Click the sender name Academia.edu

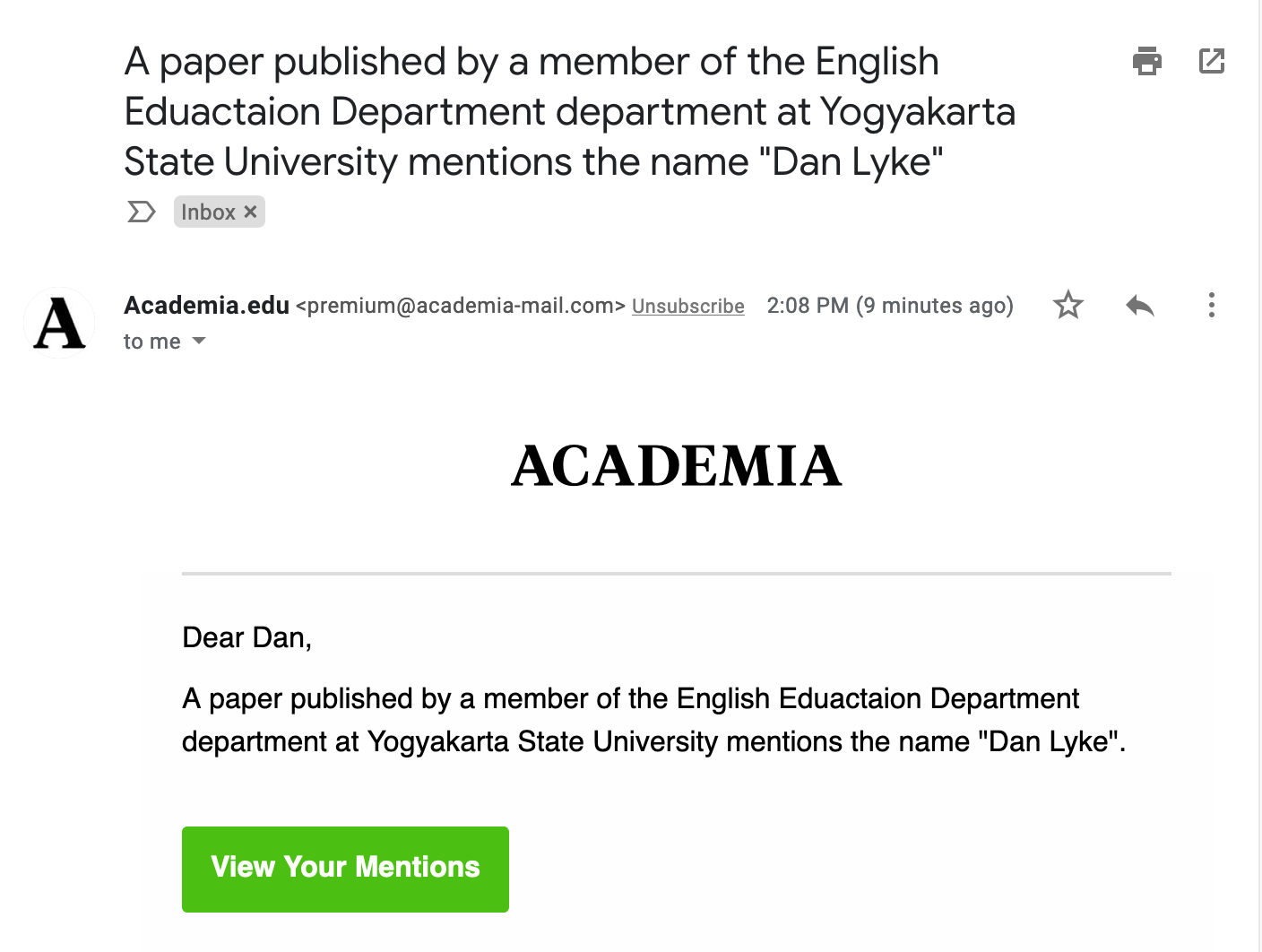(x=206, y=306)
